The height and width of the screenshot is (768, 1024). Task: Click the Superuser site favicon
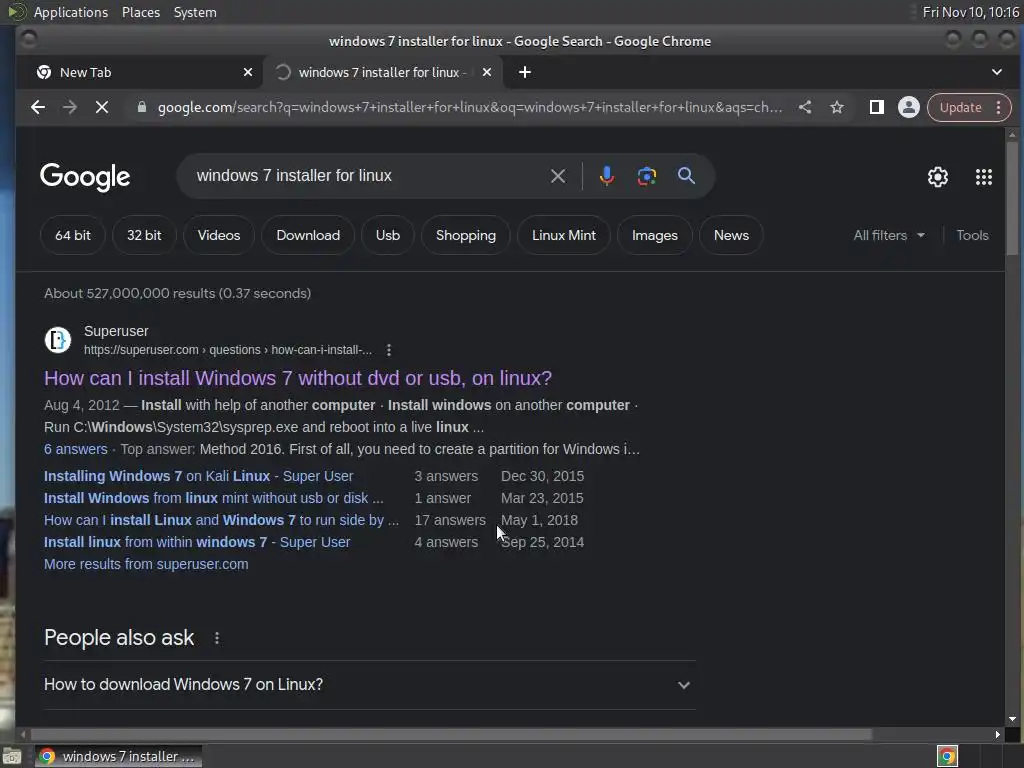click(57, 340)
